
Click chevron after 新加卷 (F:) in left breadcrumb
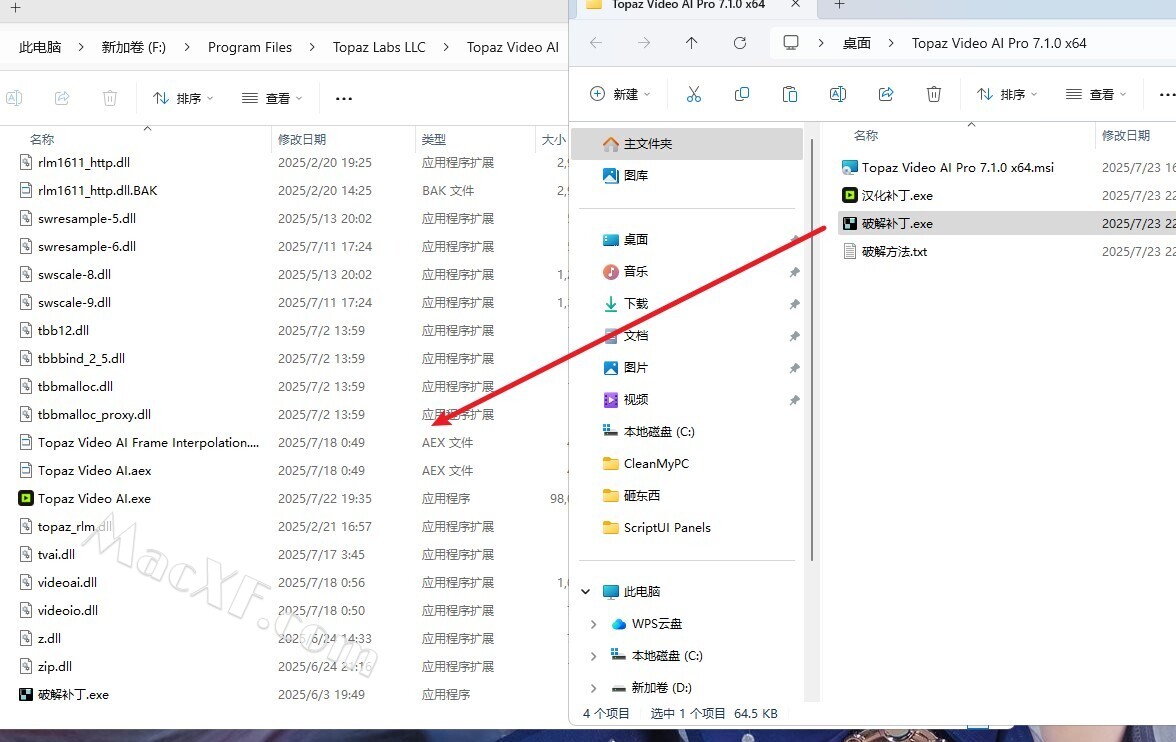[x=187, y=47]
